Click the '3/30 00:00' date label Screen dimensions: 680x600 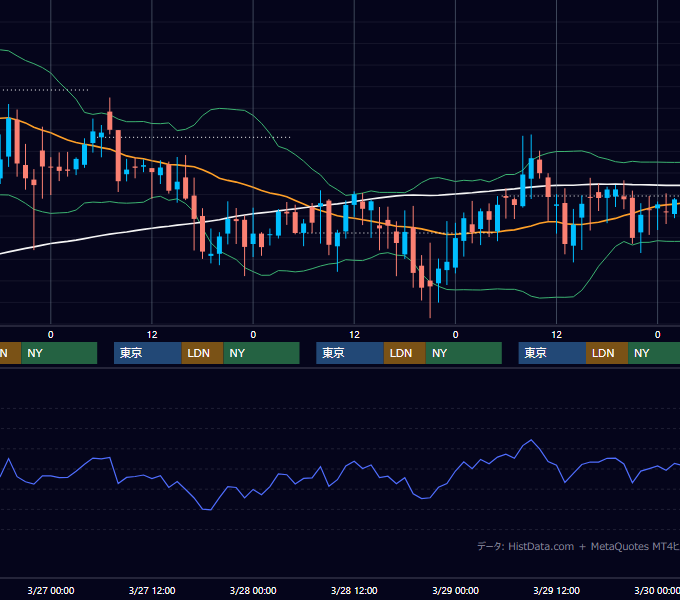click(x=657, y=590)
